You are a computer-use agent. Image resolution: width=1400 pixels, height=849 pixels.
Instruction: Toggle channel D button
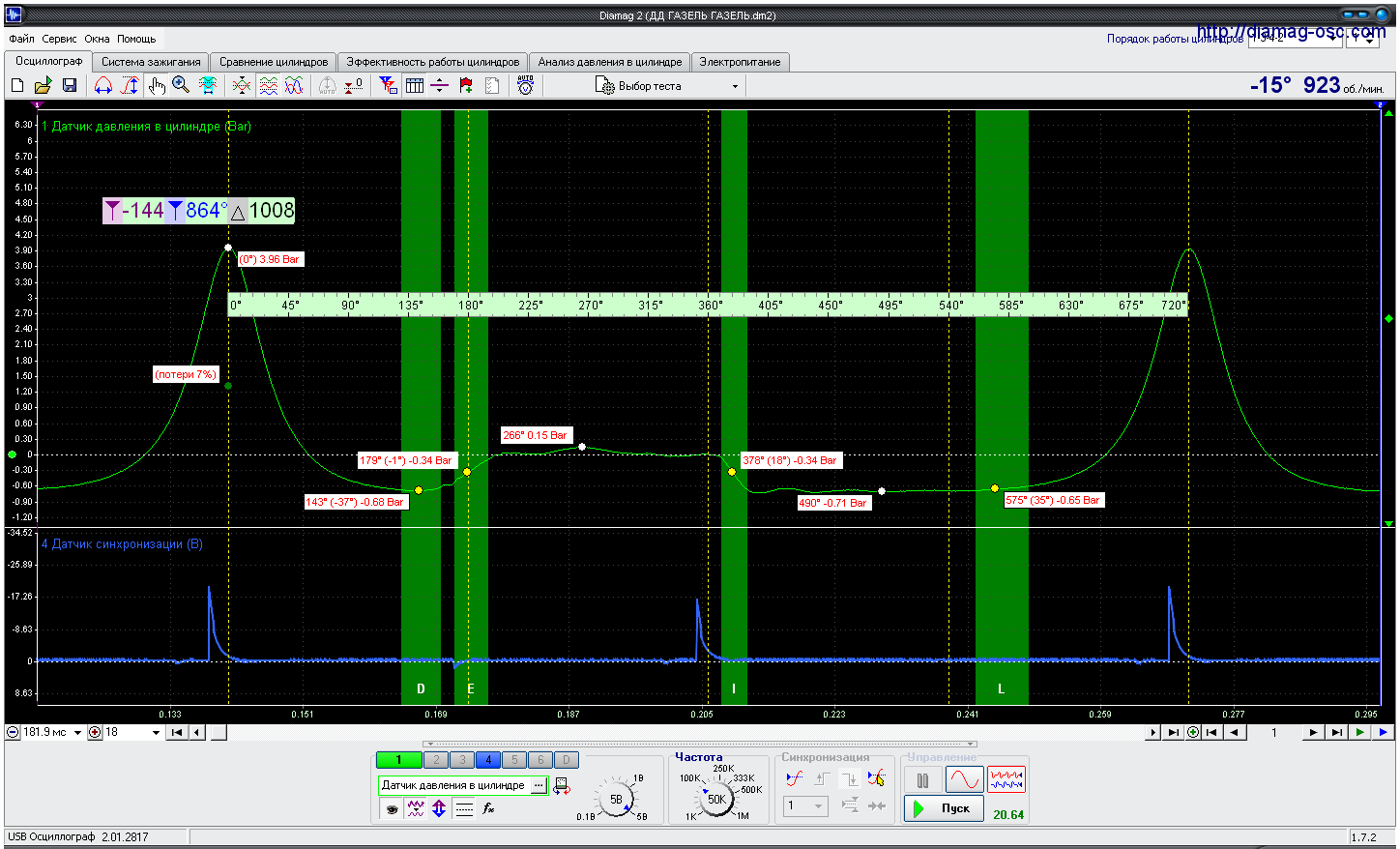[566, 760]
